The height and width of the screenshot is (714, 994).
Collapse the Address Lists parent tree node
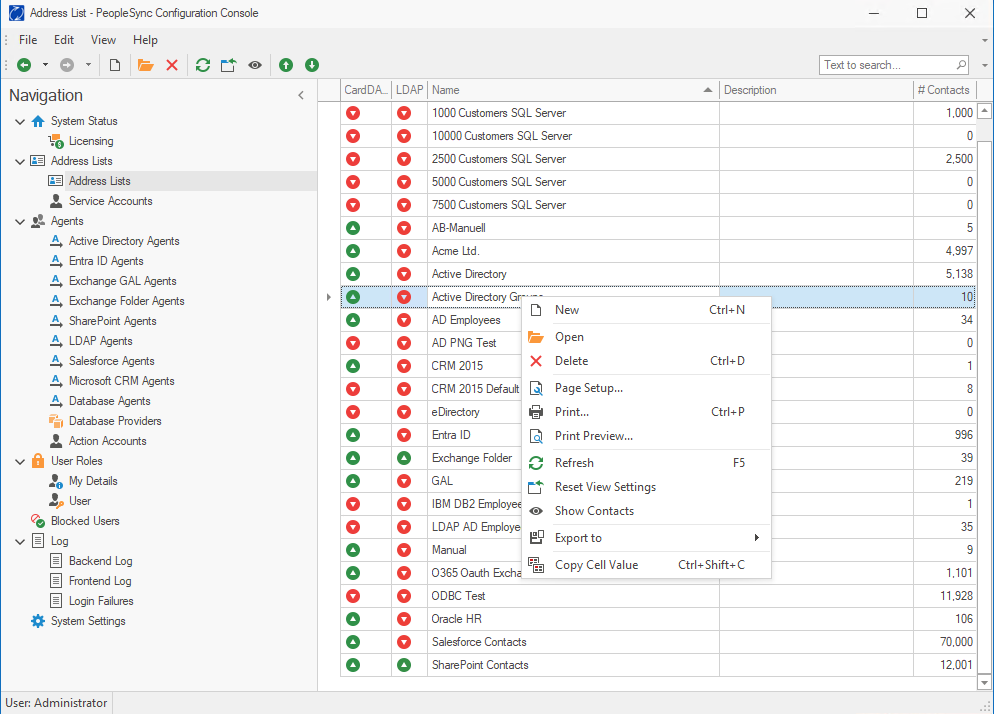click(x=20, y=161)
